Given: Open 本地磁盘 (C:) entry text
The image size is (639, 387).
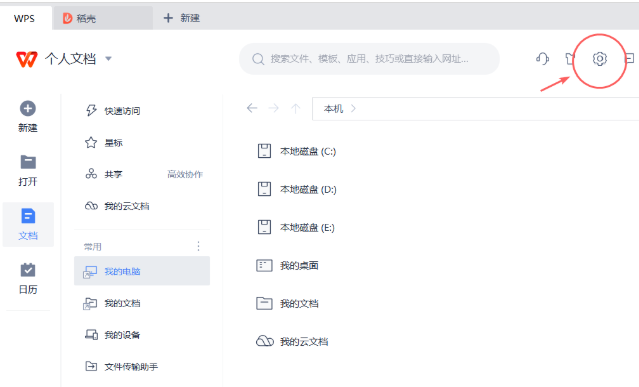Looking at the screenshot, I should [x=308, y=152].
